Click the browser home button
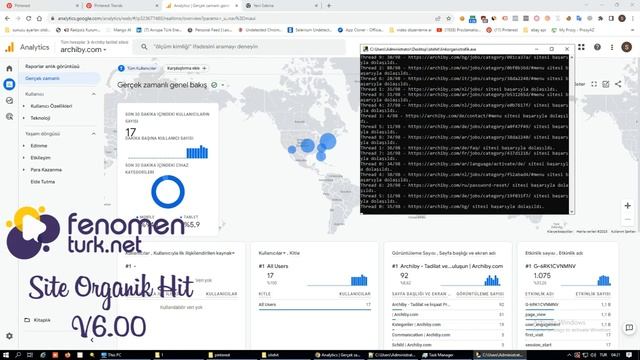This screenshot has height=360, width=640. tap(39, 18)
